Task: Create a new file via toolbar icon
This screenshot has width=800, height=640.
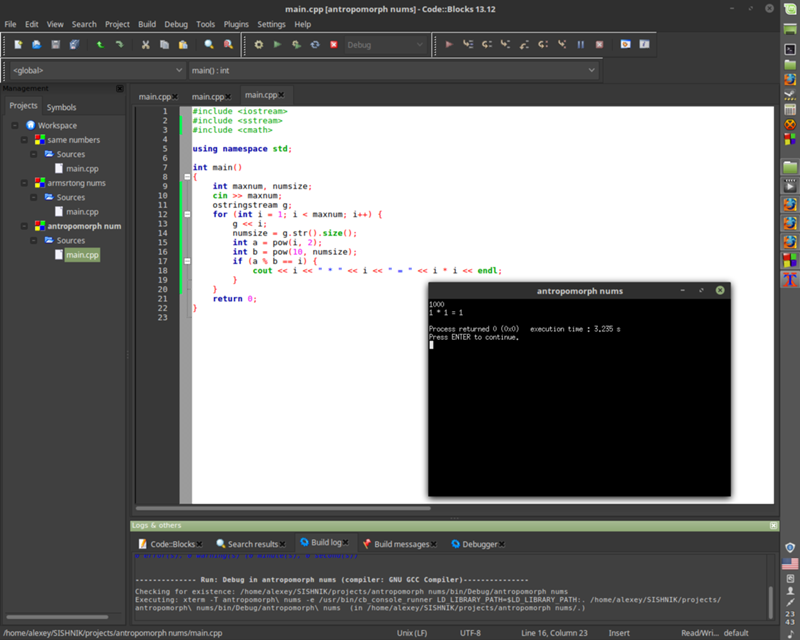Action: pyautogui.click(x=18, y=45)
